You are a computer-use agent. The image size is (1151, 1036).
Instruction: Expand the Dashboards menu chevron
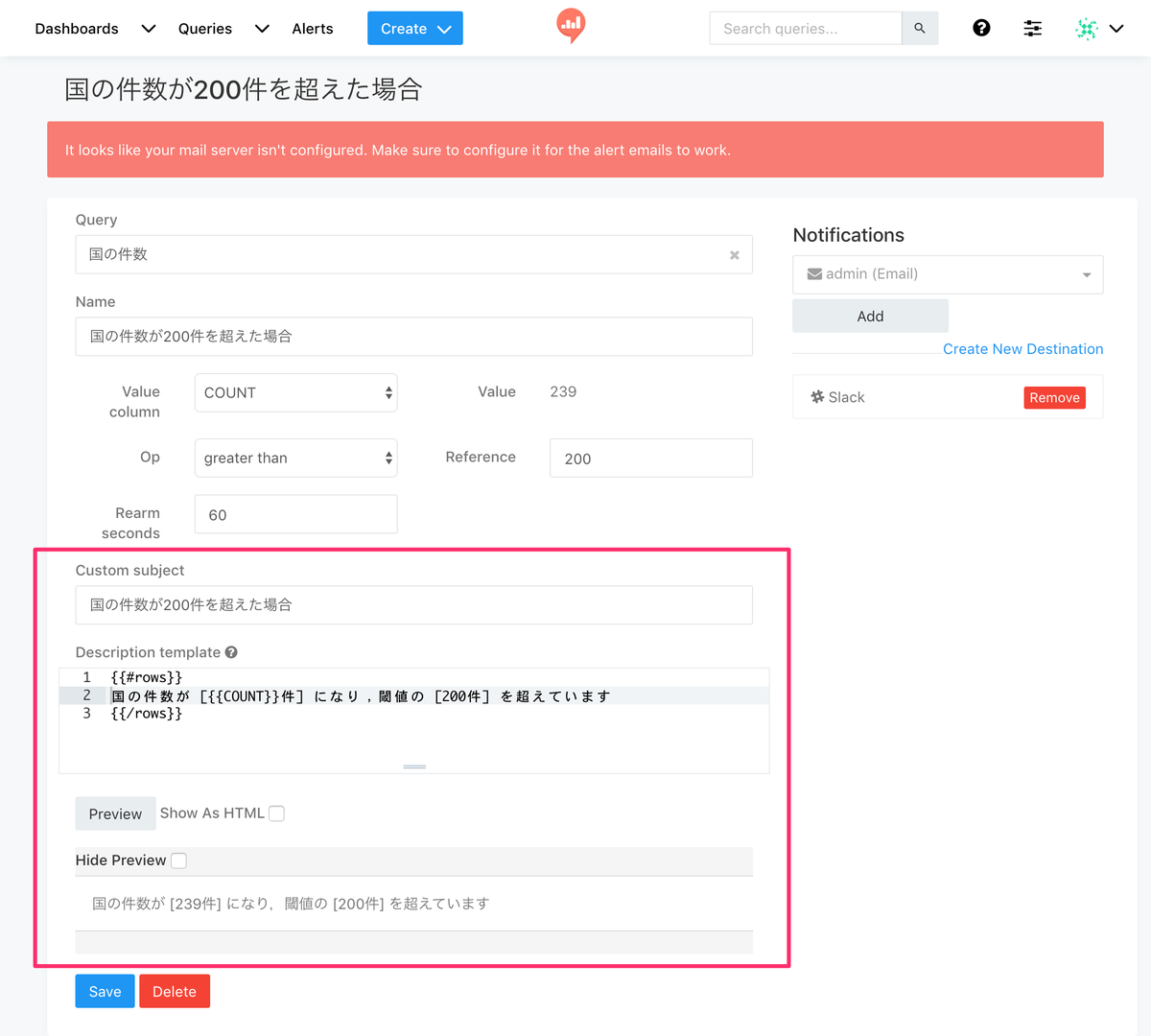click(x=149, y=29)
